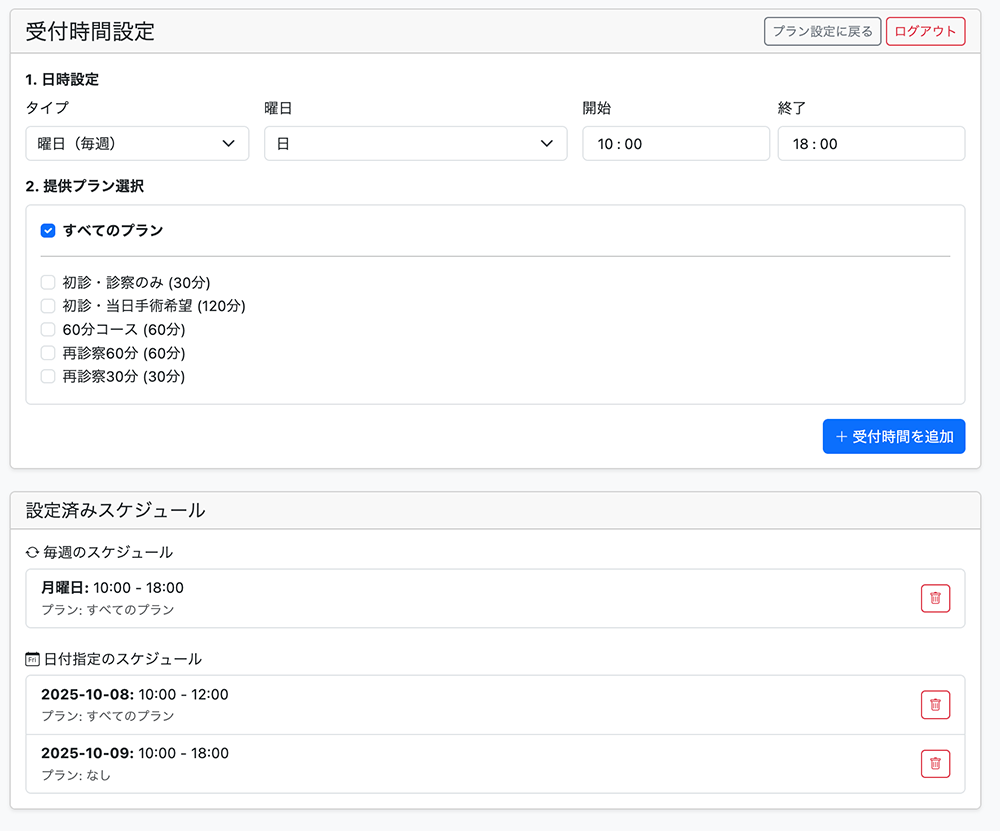Go back via プラン設定に戻る button
This screenshot has height=831, width=1000.
pyautogui.click(x=822, y=32)
